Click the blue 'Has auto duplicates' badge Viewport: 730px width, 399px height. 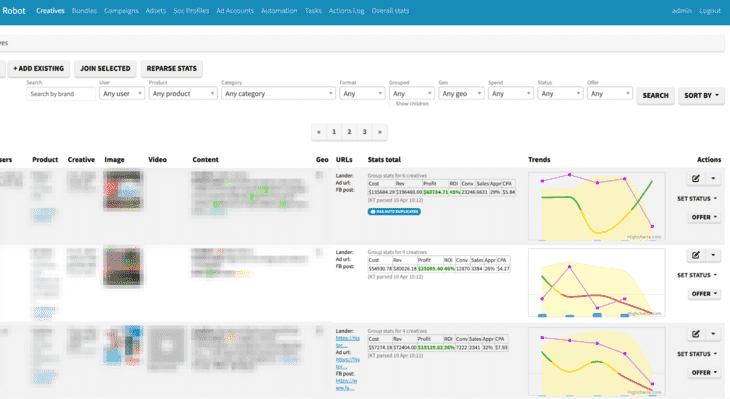(x=394, y=211)
